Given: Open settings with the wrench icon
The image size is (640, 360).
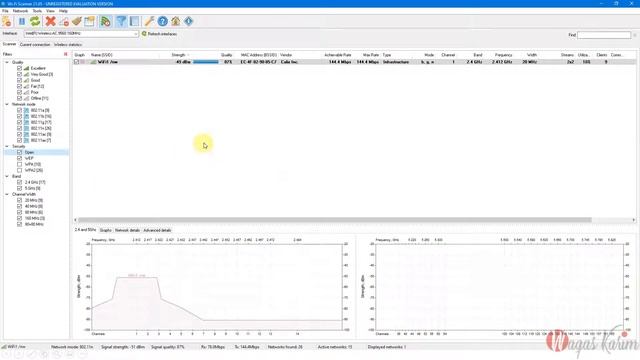Looking at the screenshot, I should tap(149, 21).
